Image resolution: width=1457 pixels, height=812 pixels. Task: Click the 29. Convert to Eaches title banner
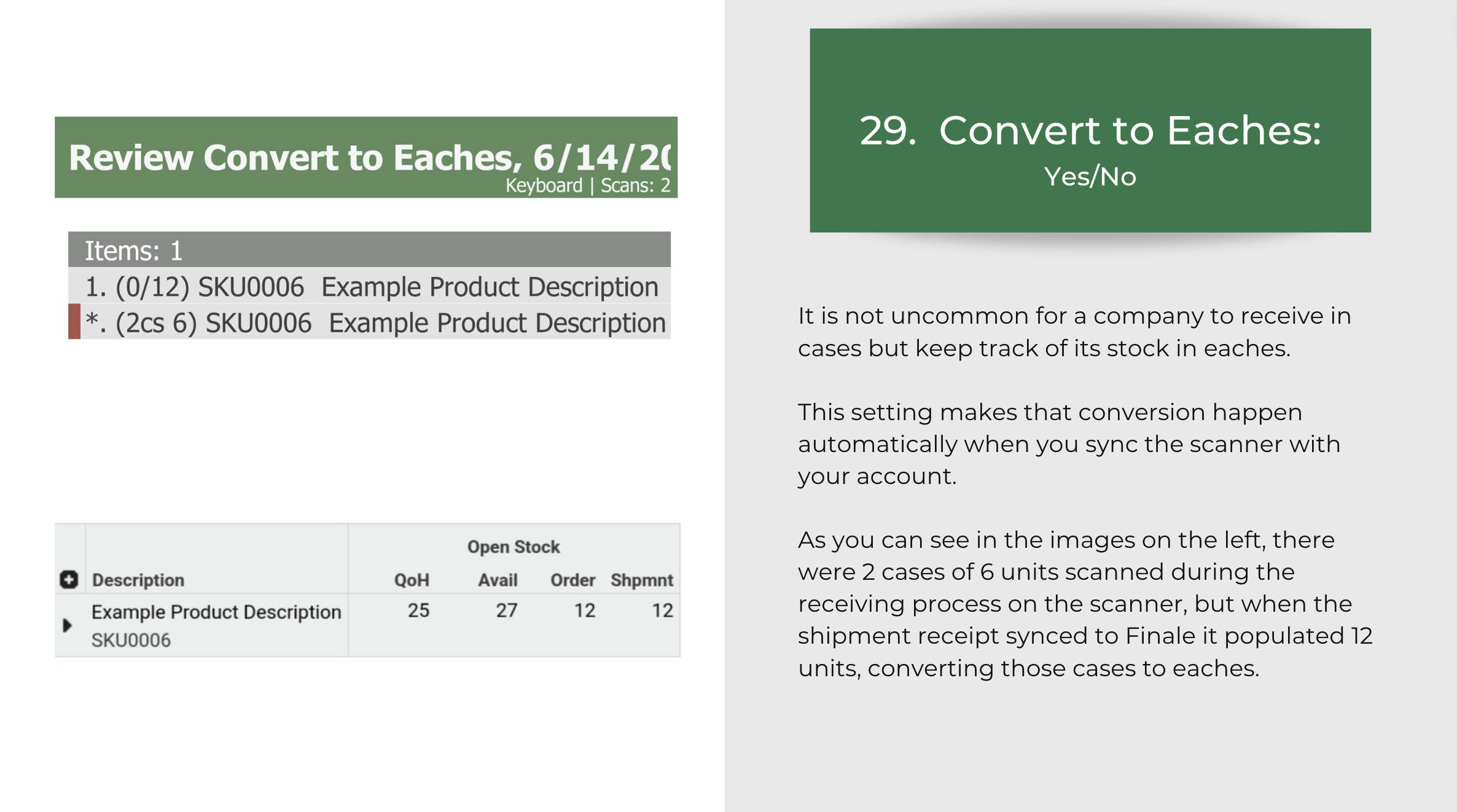point(1090,130)
